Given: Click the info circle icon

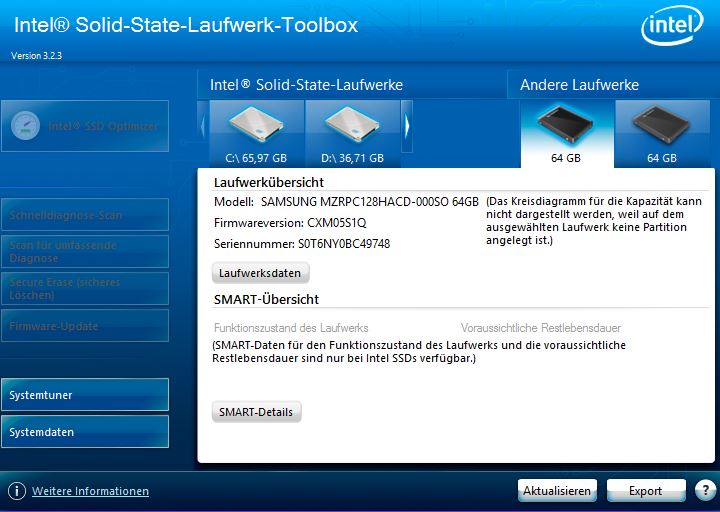Looking at the screenshot, I should [x=17, y=491].
